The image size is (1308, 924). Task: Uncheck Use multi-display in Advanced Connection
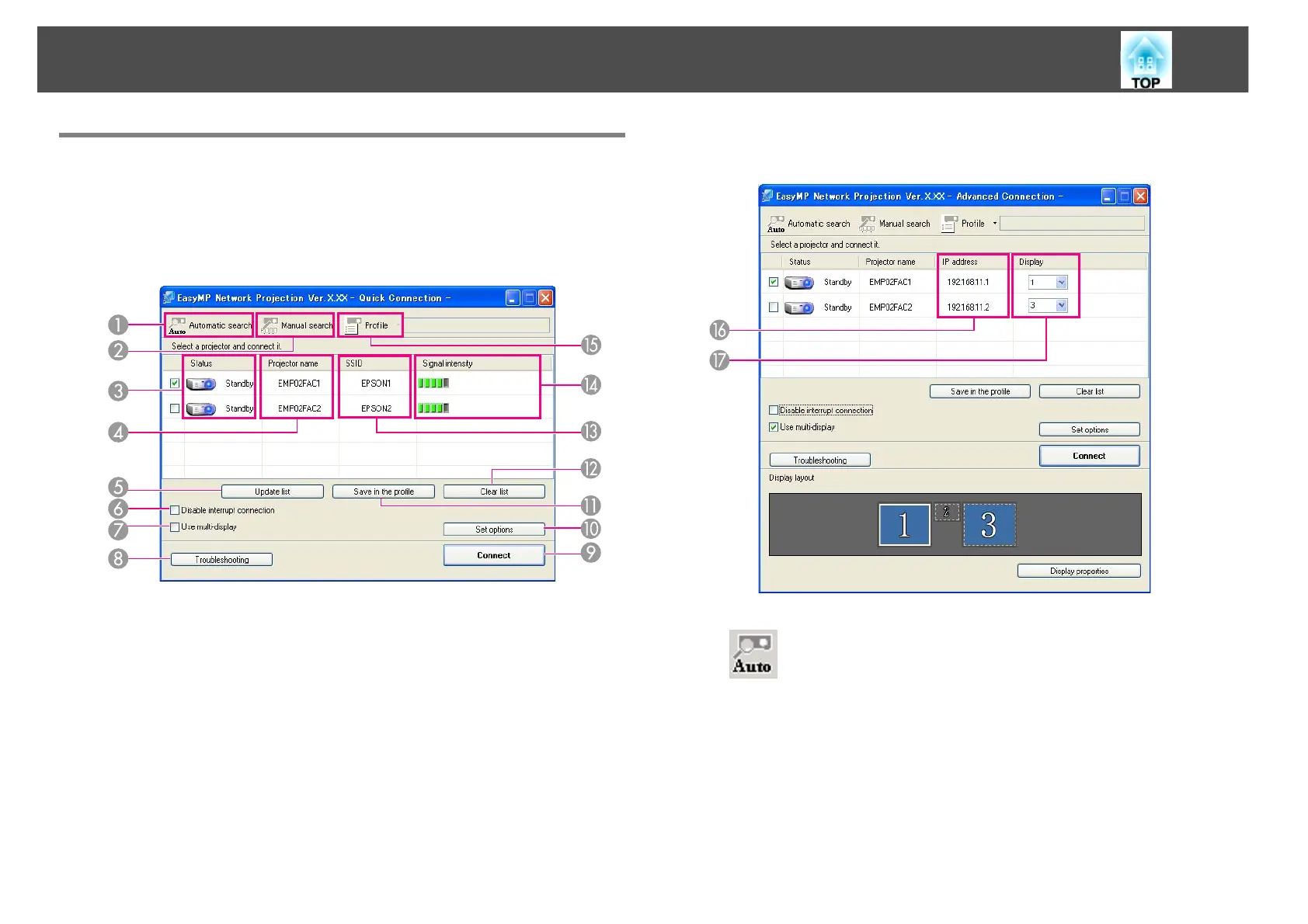[x=774, y=427]
